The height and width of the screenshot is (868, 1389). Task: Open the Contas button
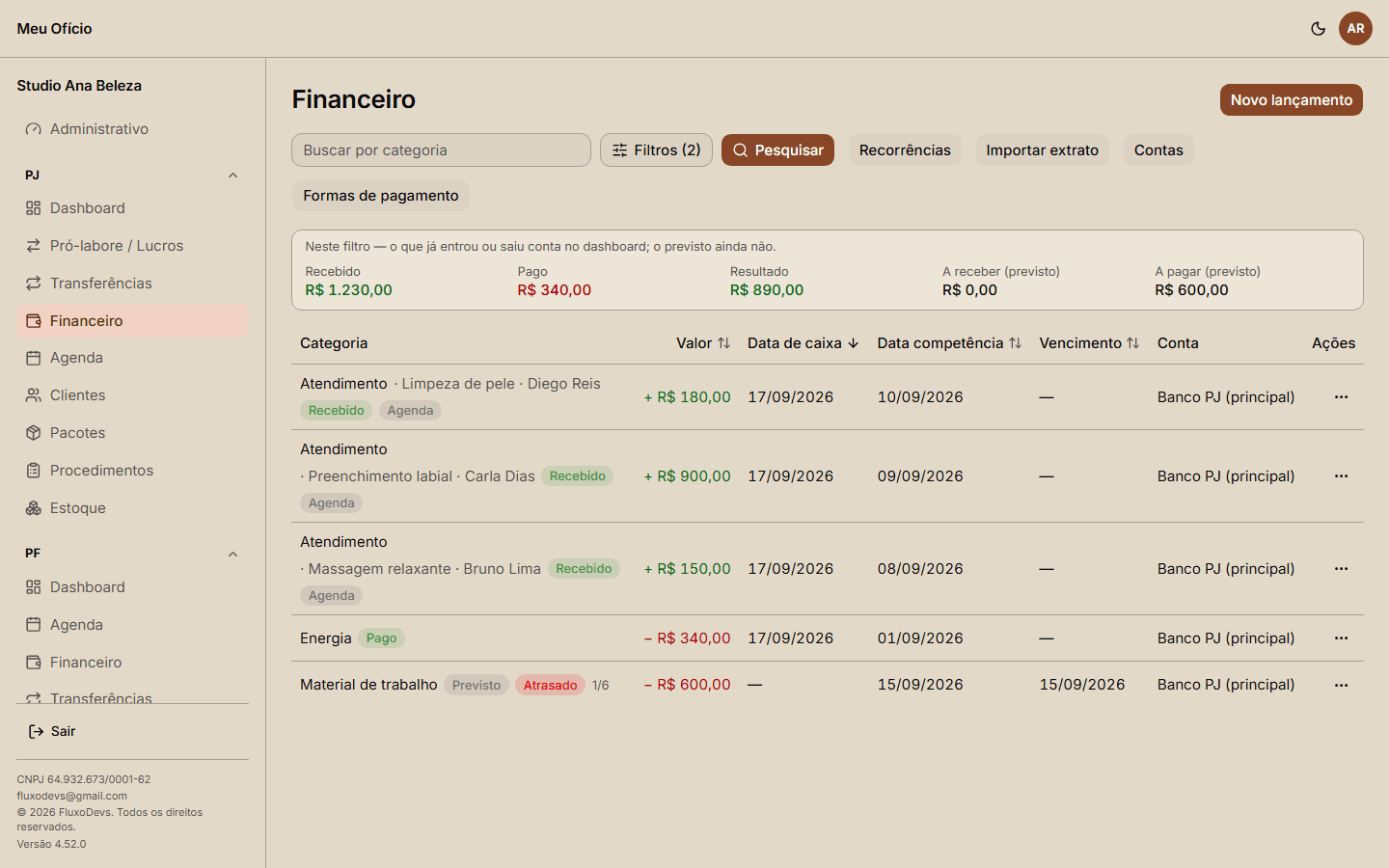1158,150
